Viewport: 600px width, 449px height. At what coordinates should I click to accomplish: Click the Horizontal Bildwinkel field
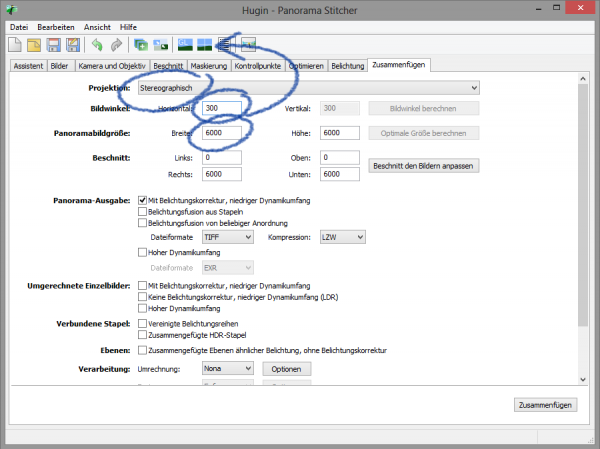tap(222, 108)
